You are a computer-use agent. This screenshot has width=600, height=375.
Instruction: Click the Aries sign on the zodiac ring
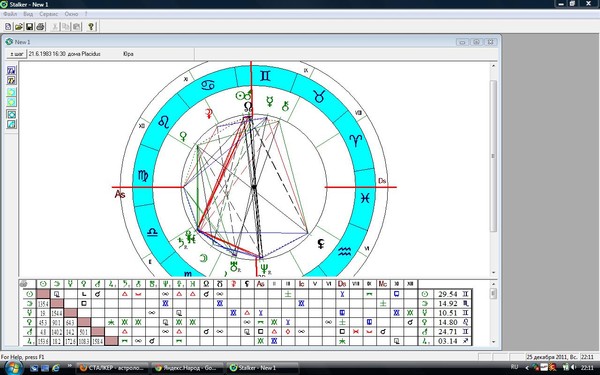point(356,140)
